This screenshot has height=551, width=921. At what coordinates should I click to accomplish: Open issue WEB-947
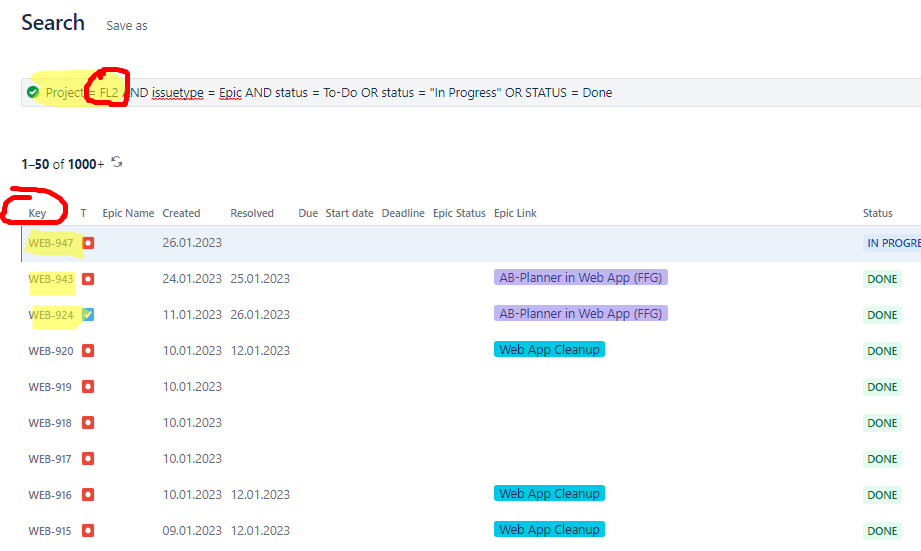click(x=51, y=243)
